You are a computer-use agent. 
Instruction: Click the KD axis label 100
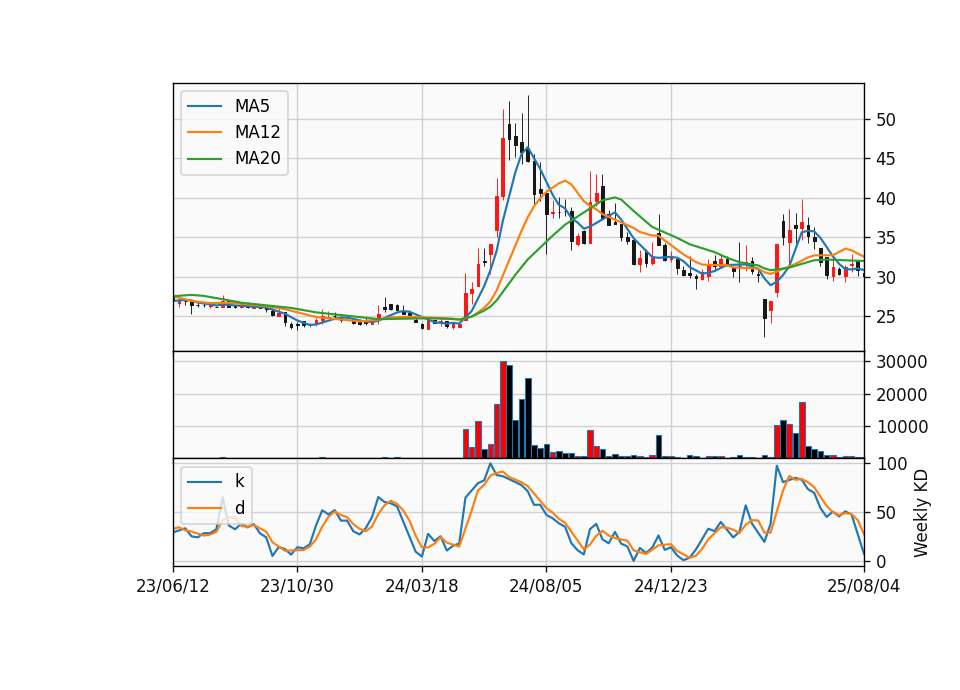[x=891, y=464]
